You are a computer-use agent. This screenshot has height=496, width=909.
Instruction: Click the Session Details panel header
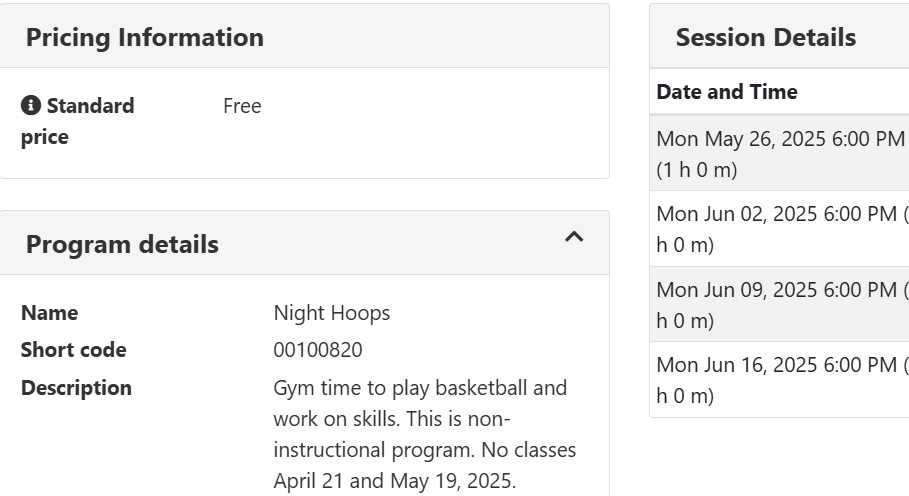(x=766, y=38)
